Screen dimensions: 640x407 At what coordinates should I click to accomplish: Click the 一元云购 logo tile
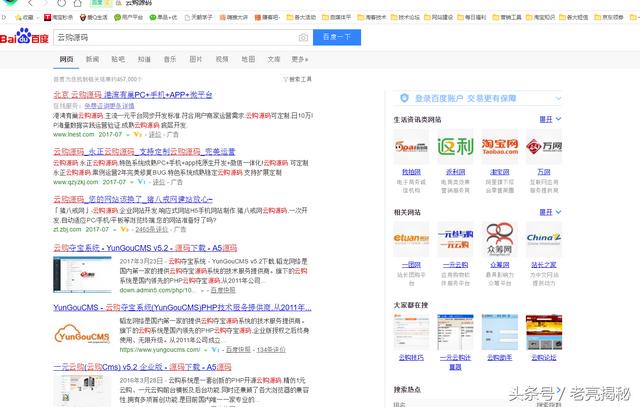(455, 239)
